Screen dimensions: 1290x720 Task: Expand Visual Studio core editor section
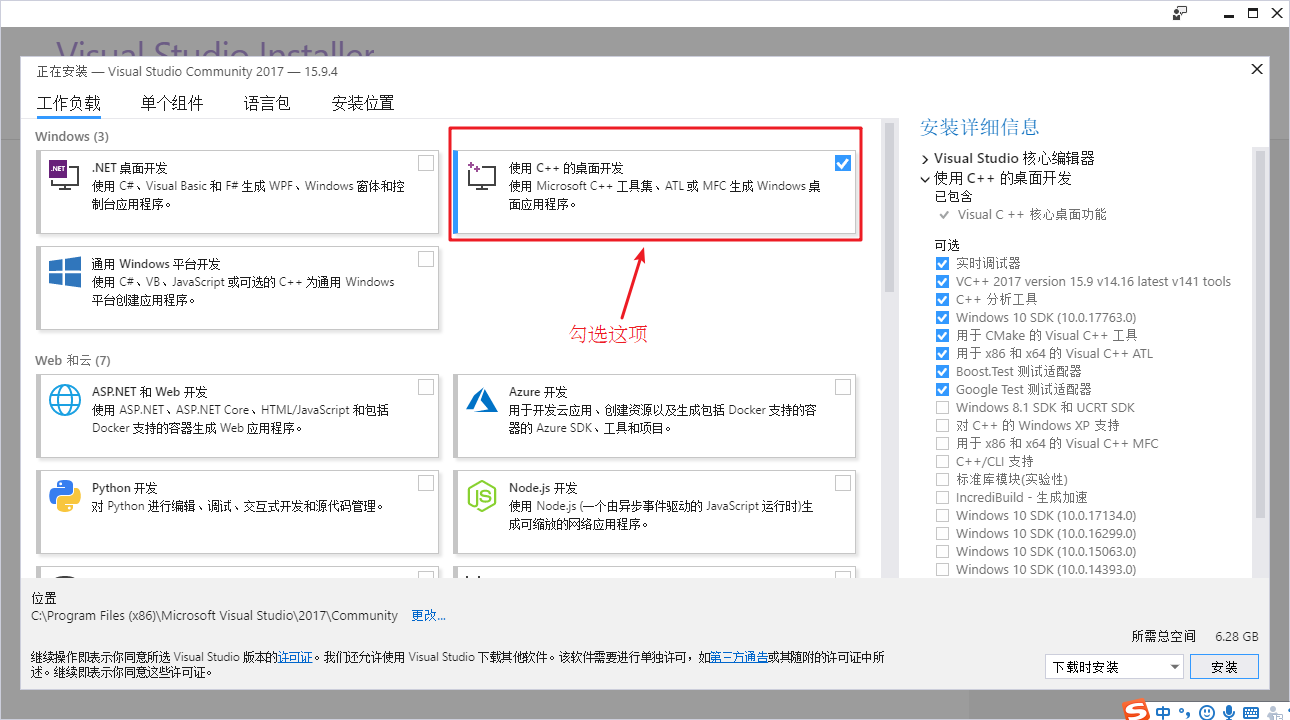pyautogui.click(x=925, y=159)
